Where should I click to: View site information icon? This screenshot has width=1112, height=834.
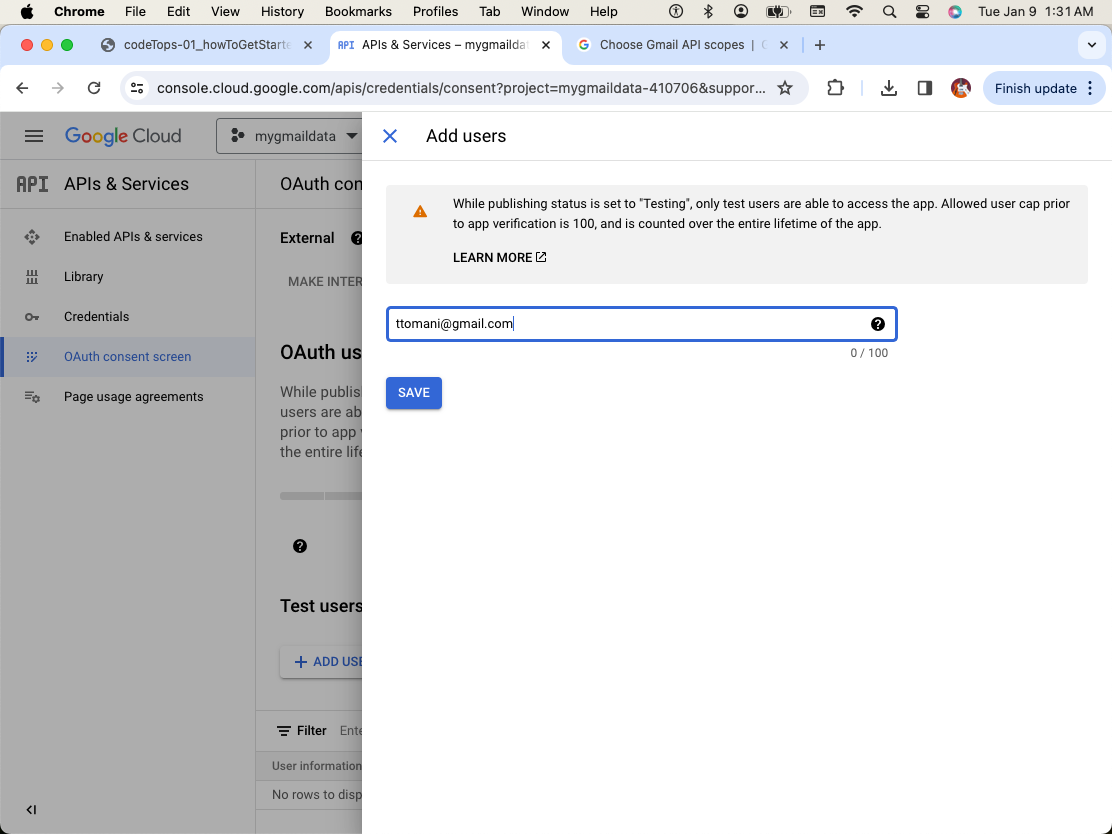(x=137, y=88)
